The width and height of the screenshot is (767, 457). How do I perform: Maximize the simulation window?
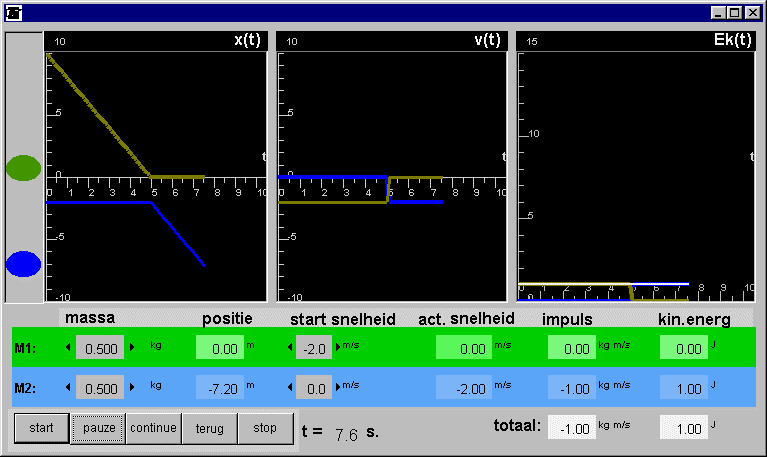[x=734, y=13]
